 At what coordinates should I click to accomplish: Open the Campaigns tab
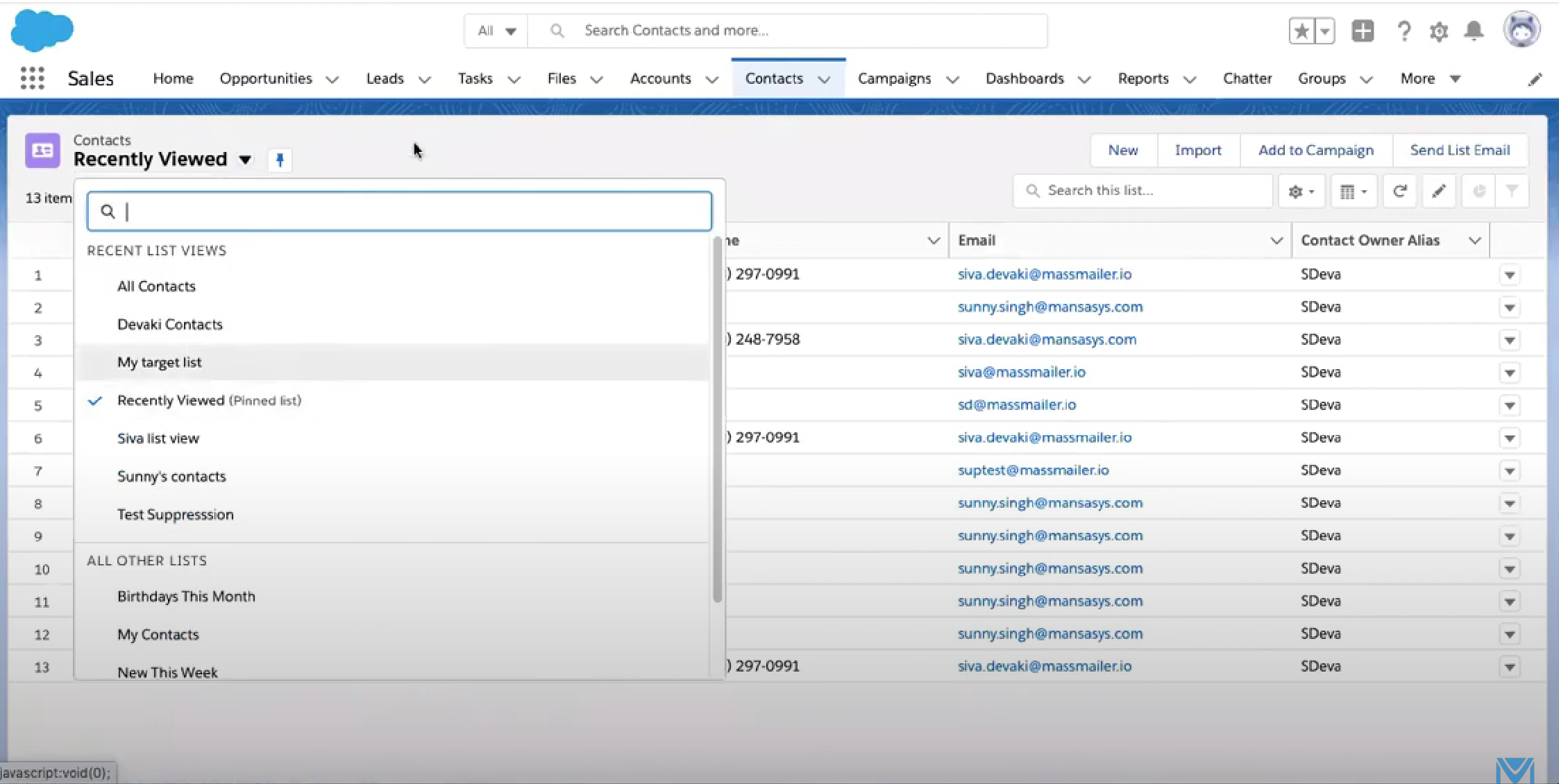pyautogui.click(x=894, y=79)
